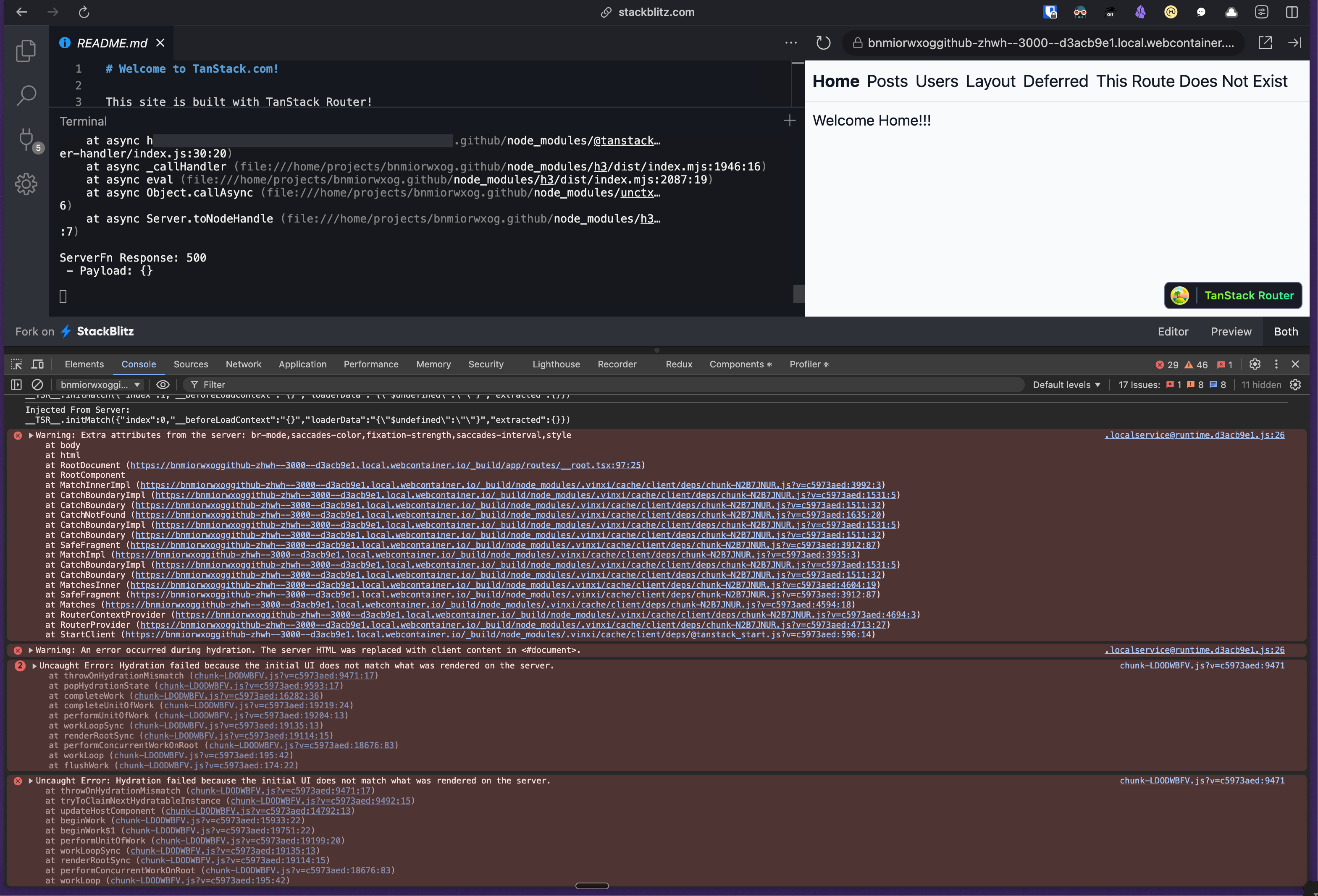
Task: Switch to the Performance tab
Action: pyautogui.click(x=371, y=364)
